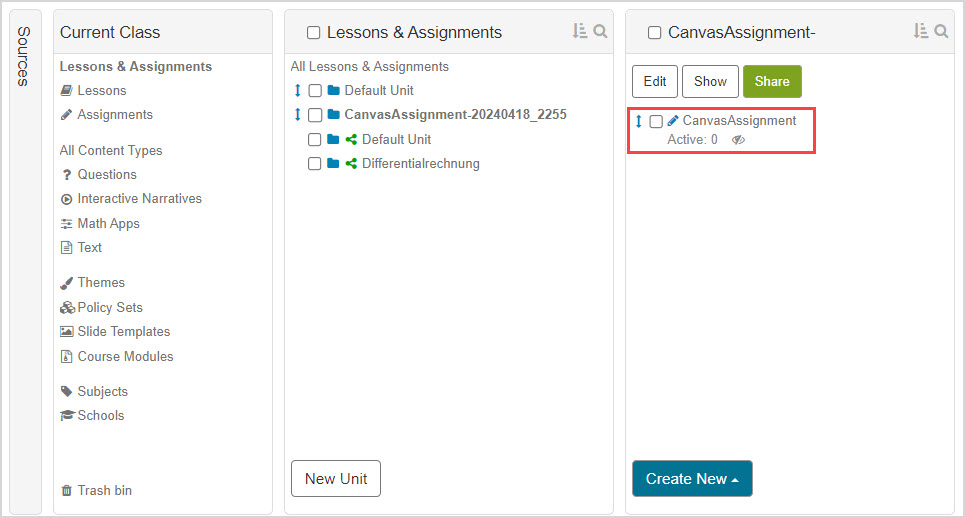Open search in the CanvasAssignment panel
This screenshot has width=965, height=518.
click(941, 32)
